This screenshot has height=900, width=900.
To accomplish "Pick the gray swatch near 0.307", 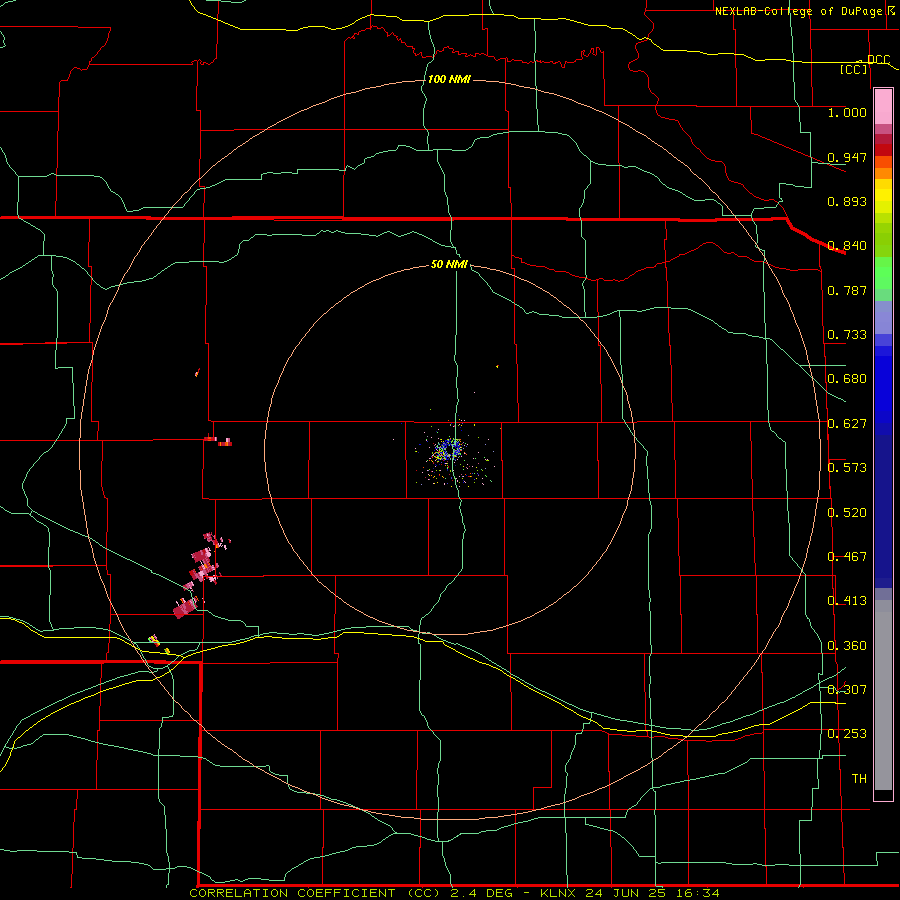I will pyautogui.click(x=883, y=695).
